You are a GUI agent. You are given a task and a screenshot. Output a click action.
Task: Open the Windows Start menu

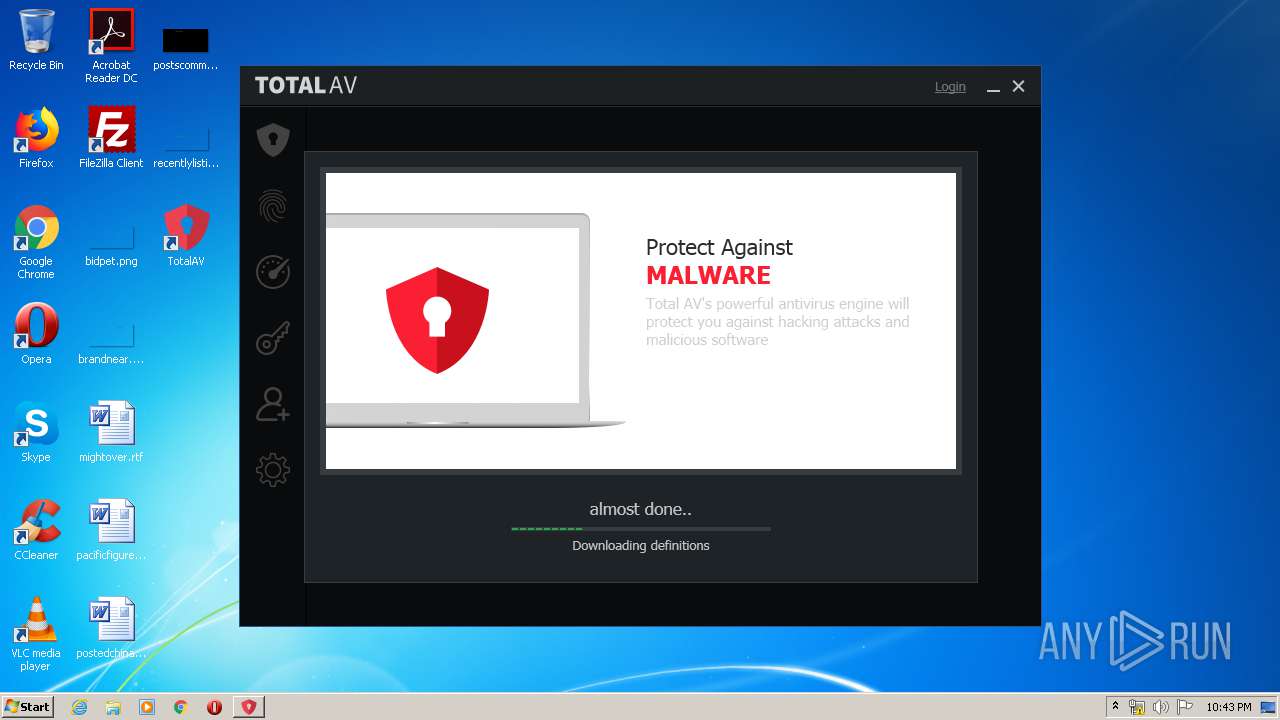pos(28,706)
